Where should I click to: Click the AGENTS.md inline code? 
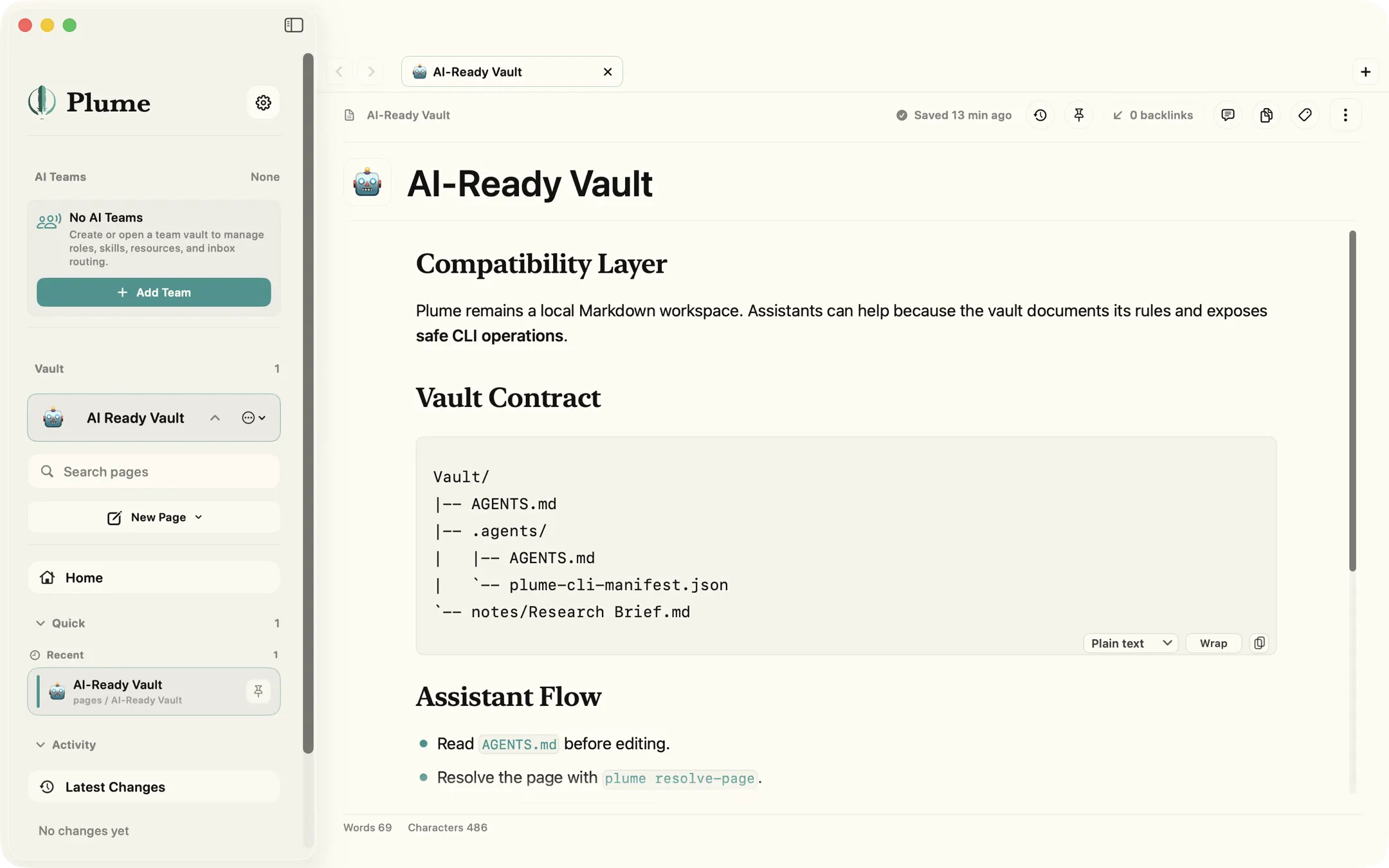519,744
